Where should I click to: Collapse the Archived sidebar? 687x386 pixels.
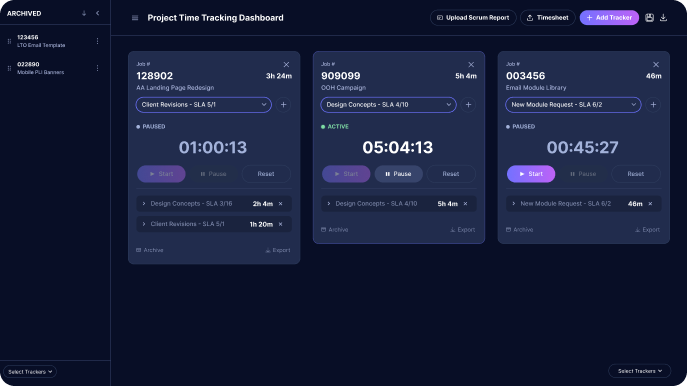(98, 13)
